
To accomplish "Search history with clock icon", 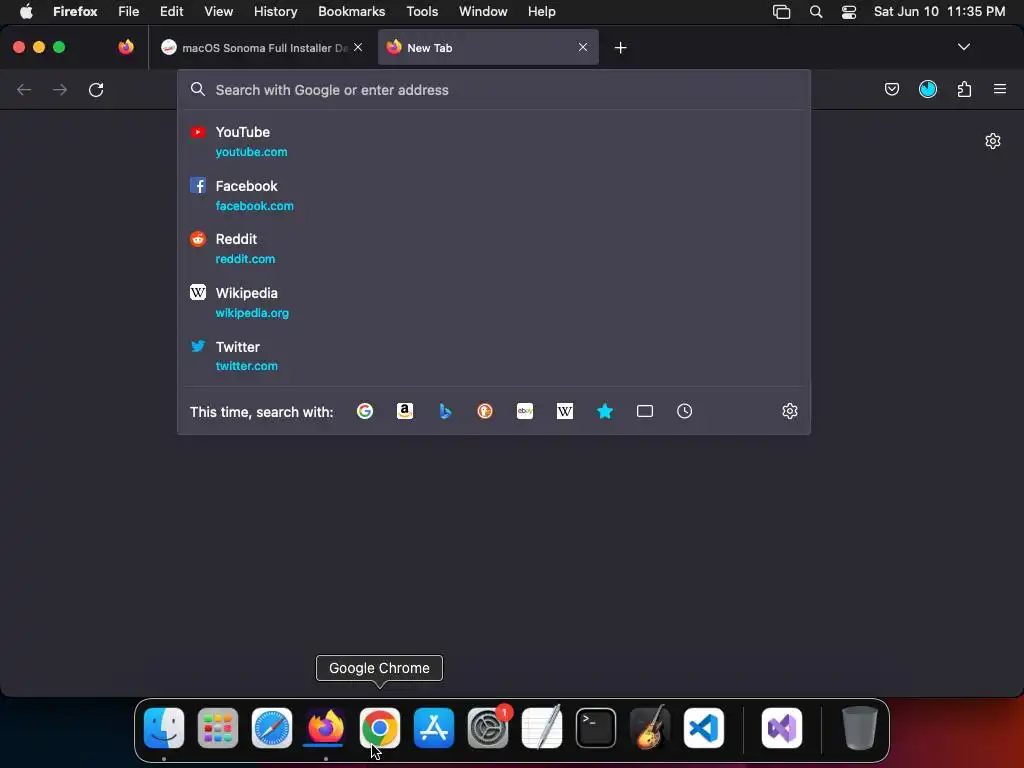I will pyautogui.click(x=684, y=411).
